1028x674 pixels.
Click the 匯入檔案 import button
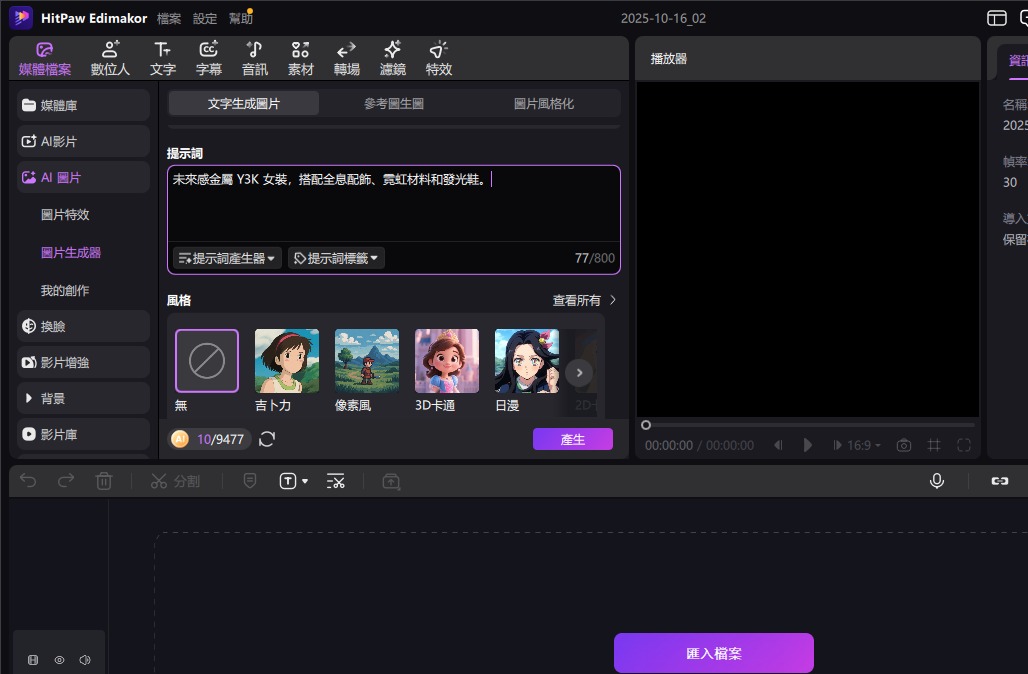click(x=713, y=653)
